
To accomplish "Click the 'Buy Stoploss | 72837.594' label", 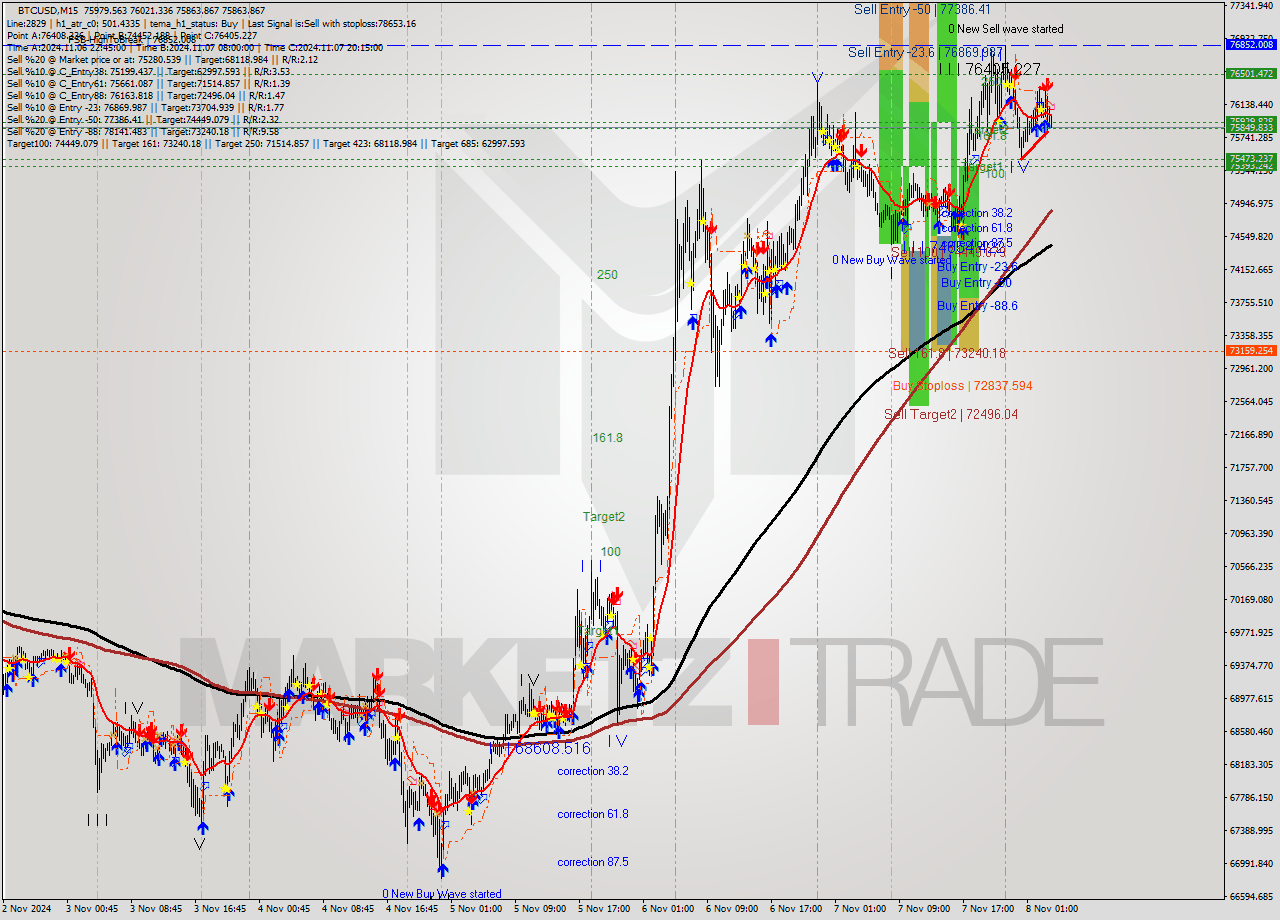I will tap(962, 386).
